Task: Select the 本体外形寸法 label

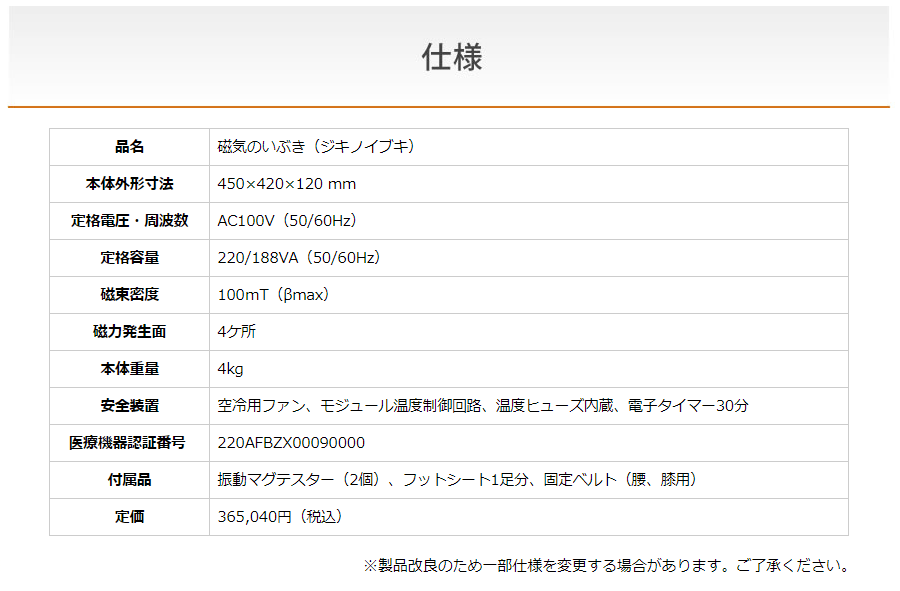Action: click(130, 184)
